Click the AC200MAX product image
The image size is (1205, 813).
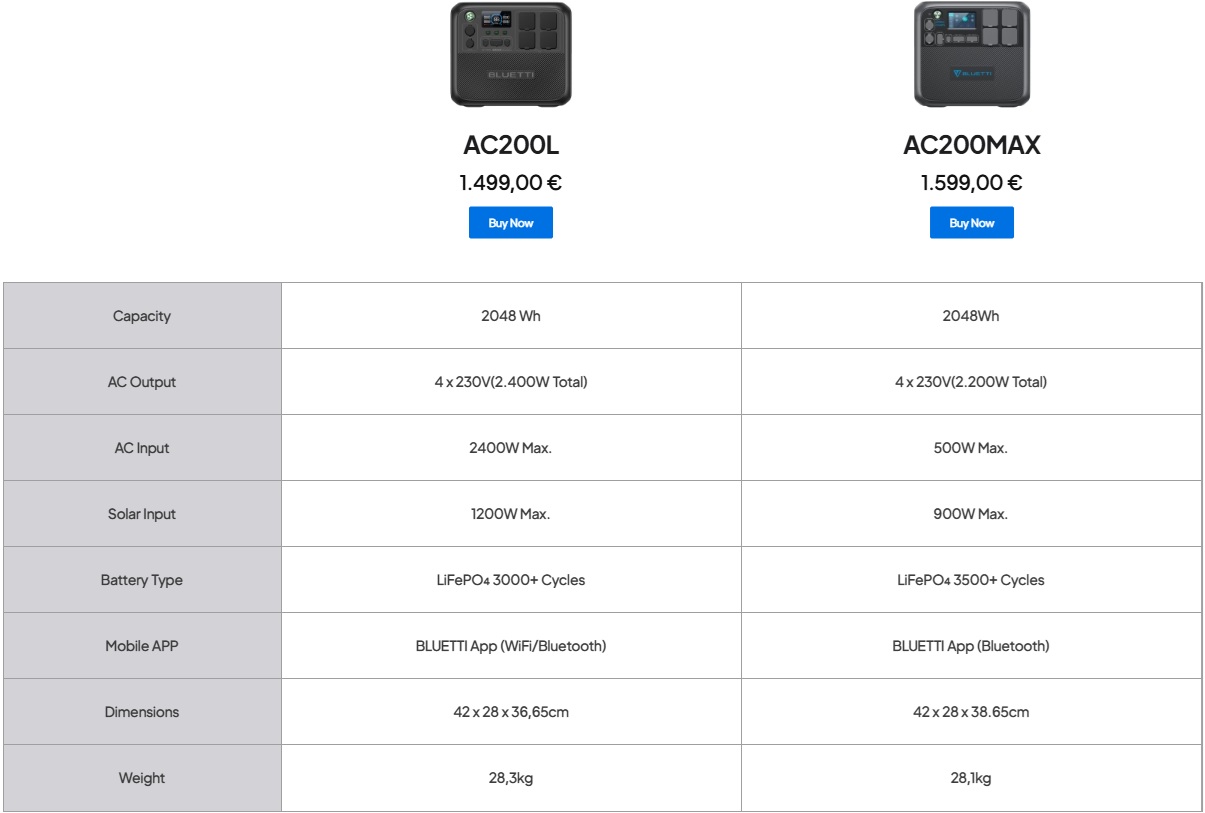[x=972, y=54]
